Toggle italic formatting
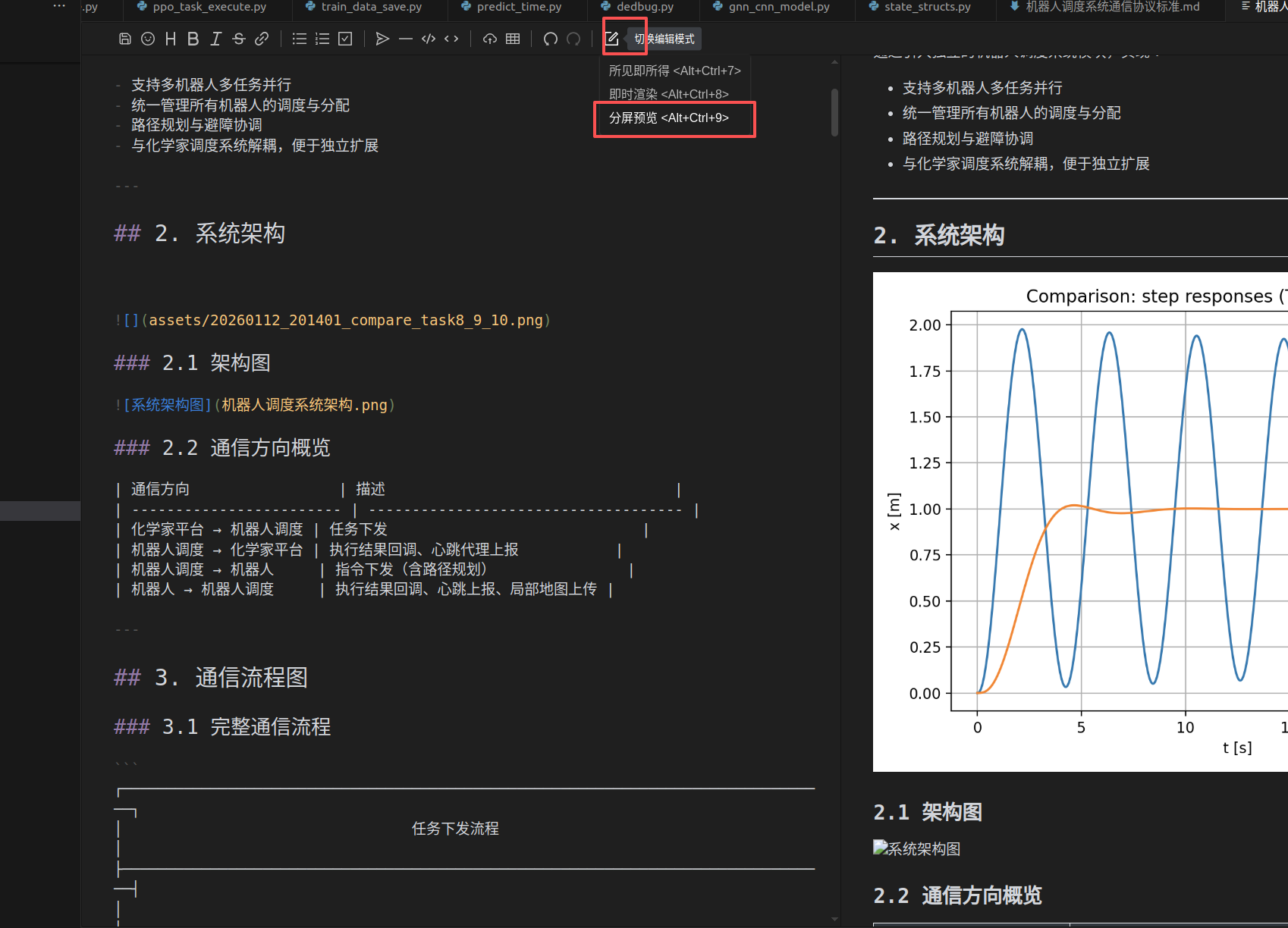This screenshot has width=1288, height=928. tap(216, 39)
